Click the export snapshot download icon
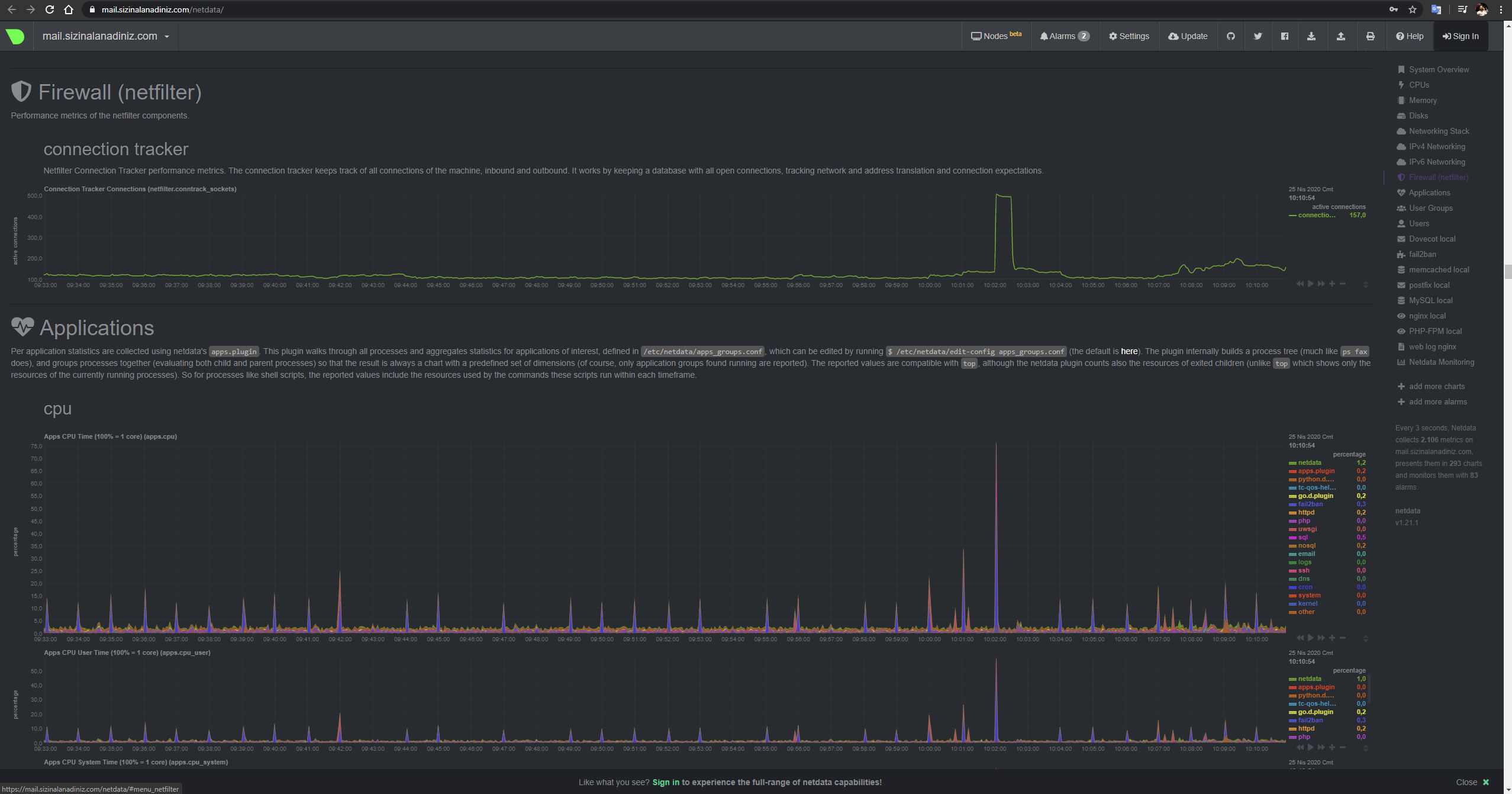The height and width of the screenshot is (794, 1512). (1311, 36)
